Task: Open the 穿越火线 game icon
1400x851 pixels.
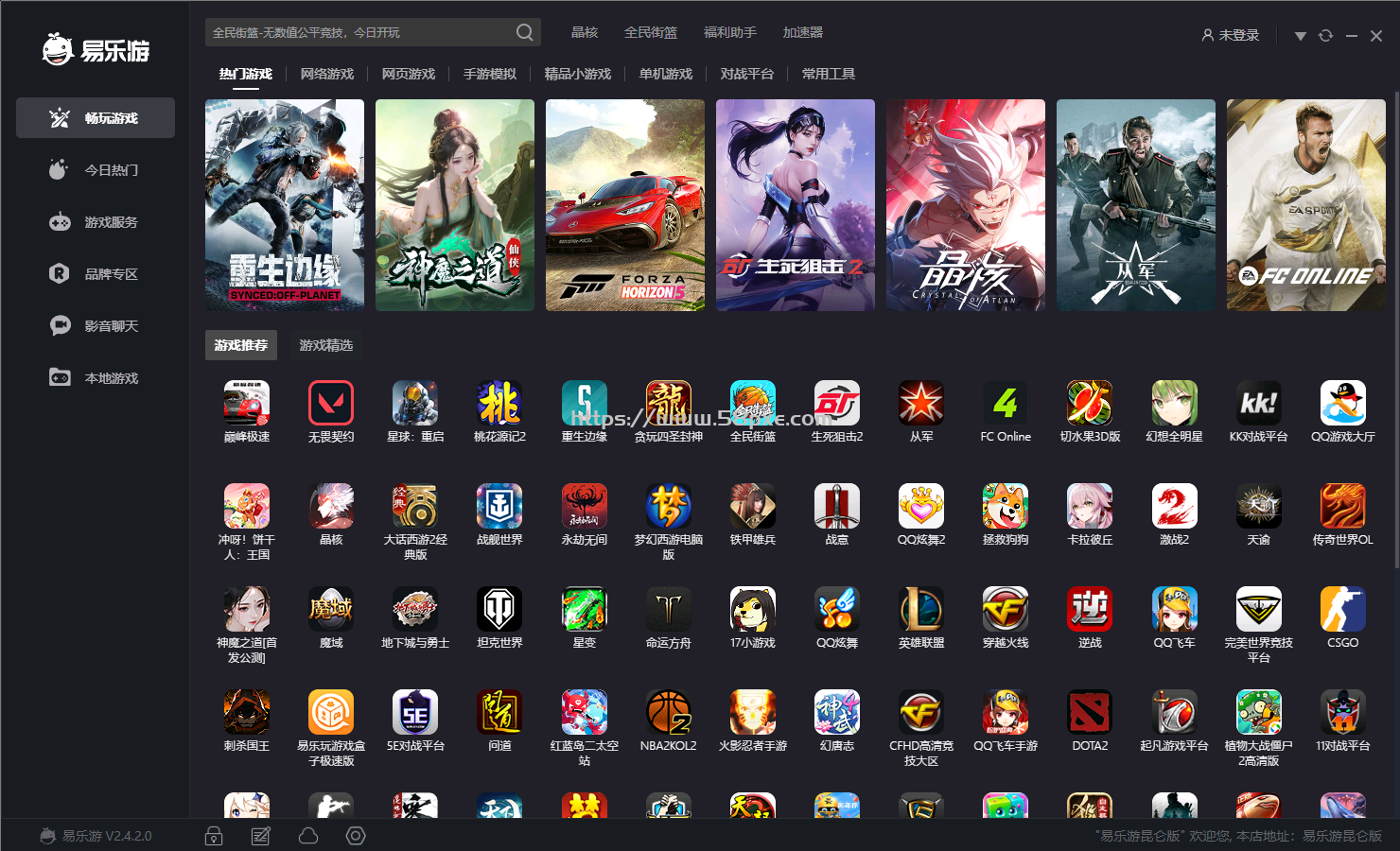Action: (x=1006, y=609)
